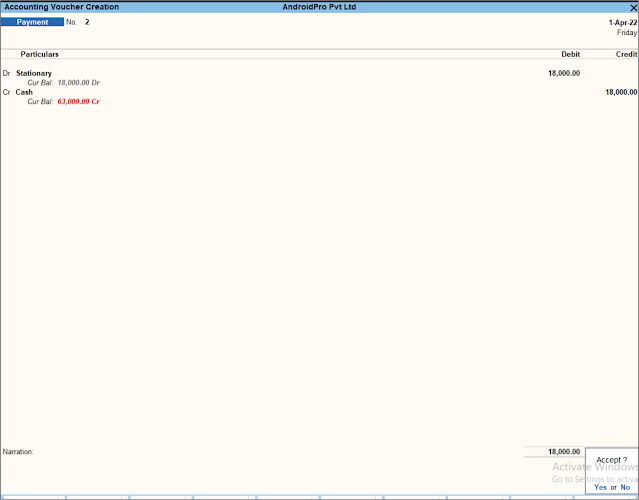Click the Dr marker beside Stationary
Screen dimensions: 639x500
(7, 73)
